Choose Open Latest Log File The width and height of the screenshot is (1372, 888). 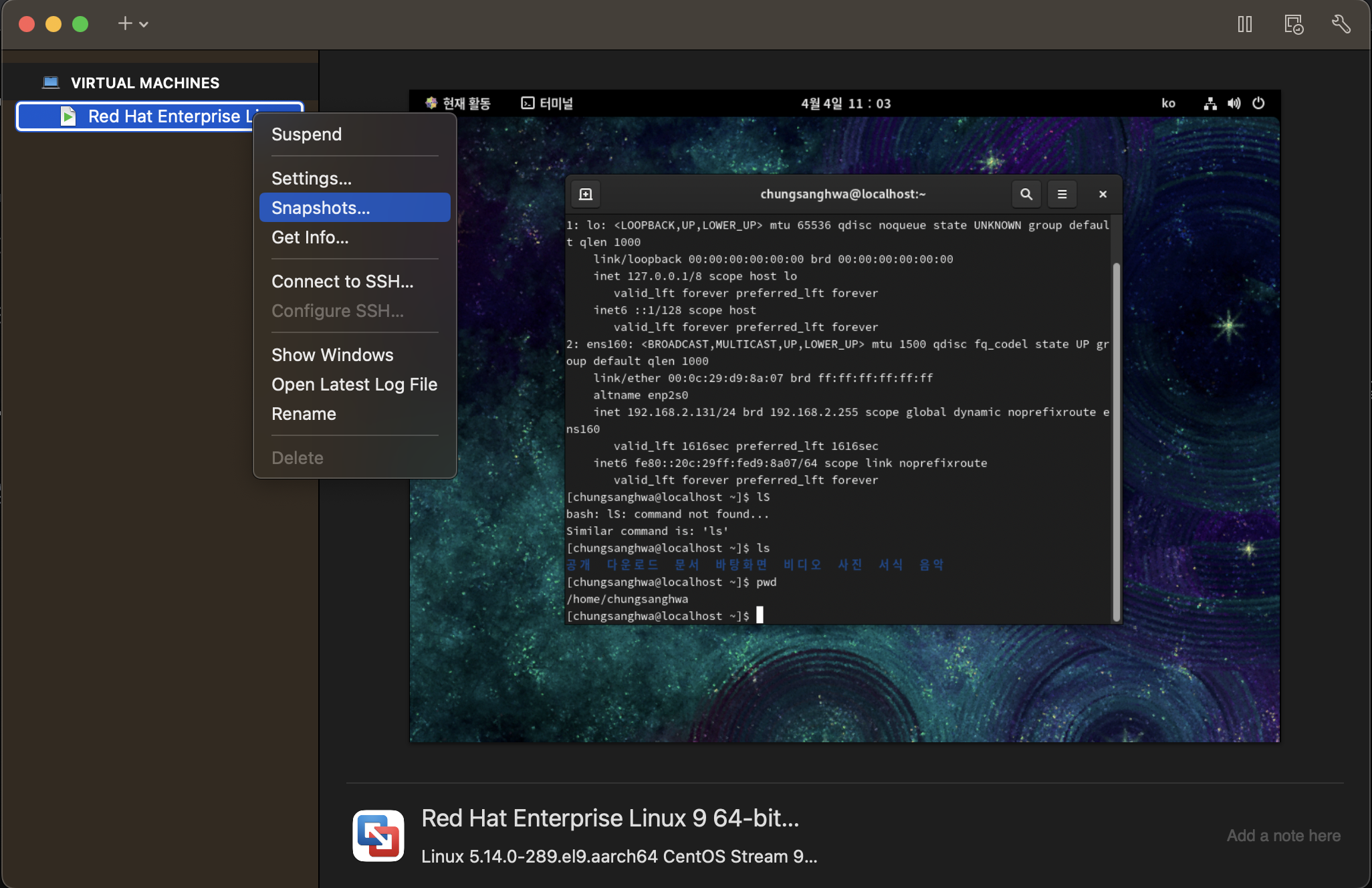(354, 384)
